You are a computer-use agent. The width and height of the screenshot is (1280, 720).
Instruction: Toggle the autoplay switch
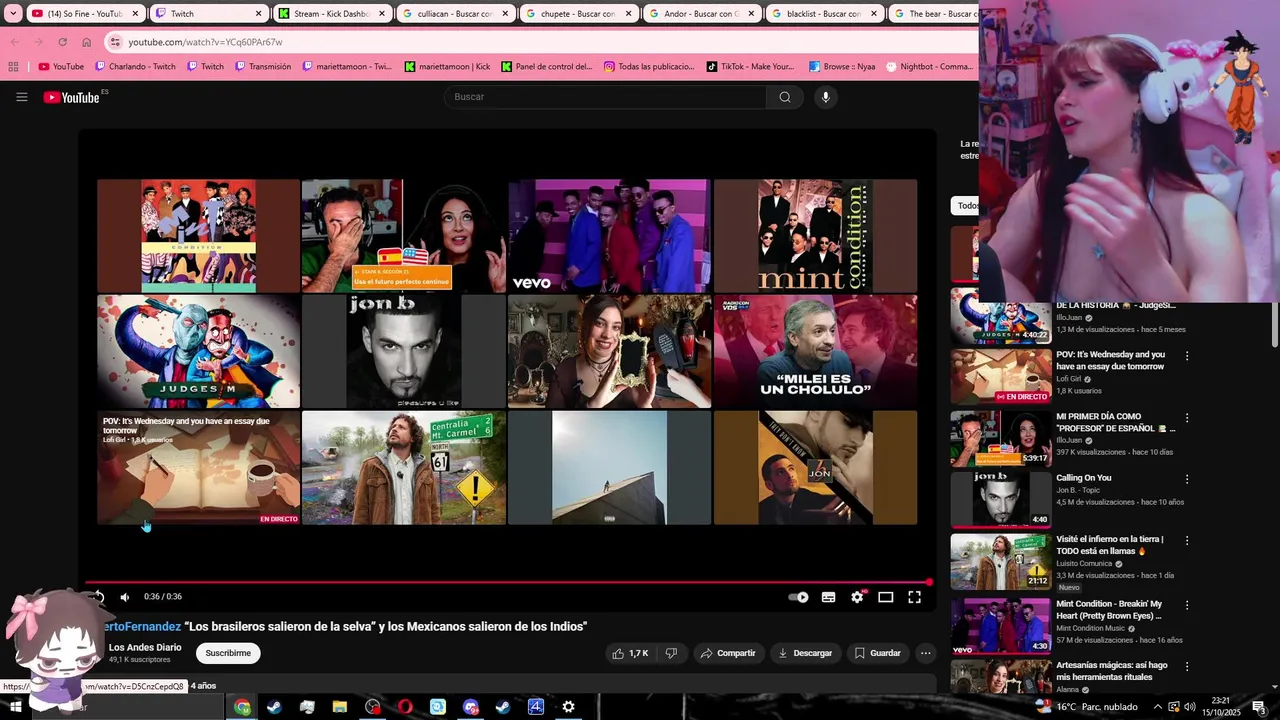click(x=798, y=597)
